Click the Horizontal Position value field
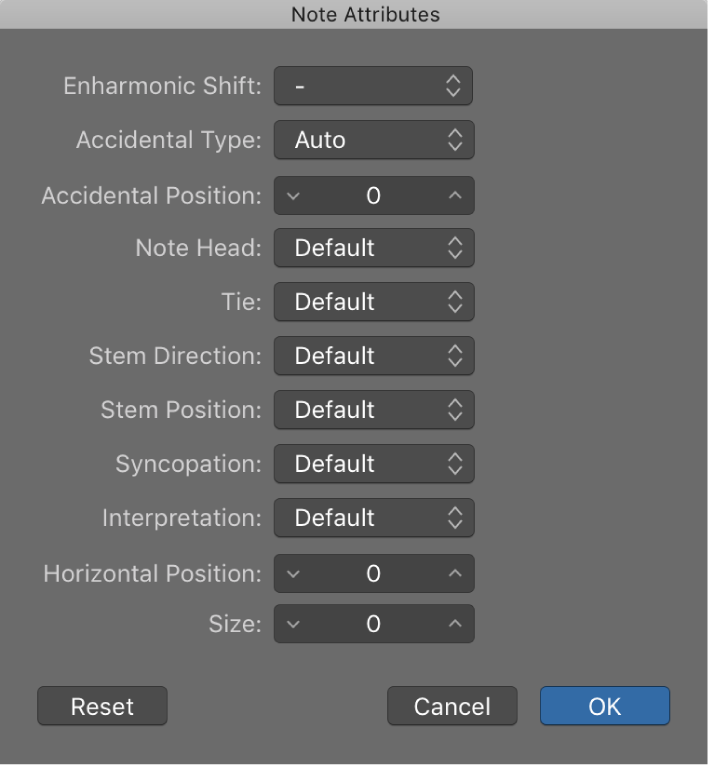The width and height of the screenshot is (710, 766). pos(374,574)
